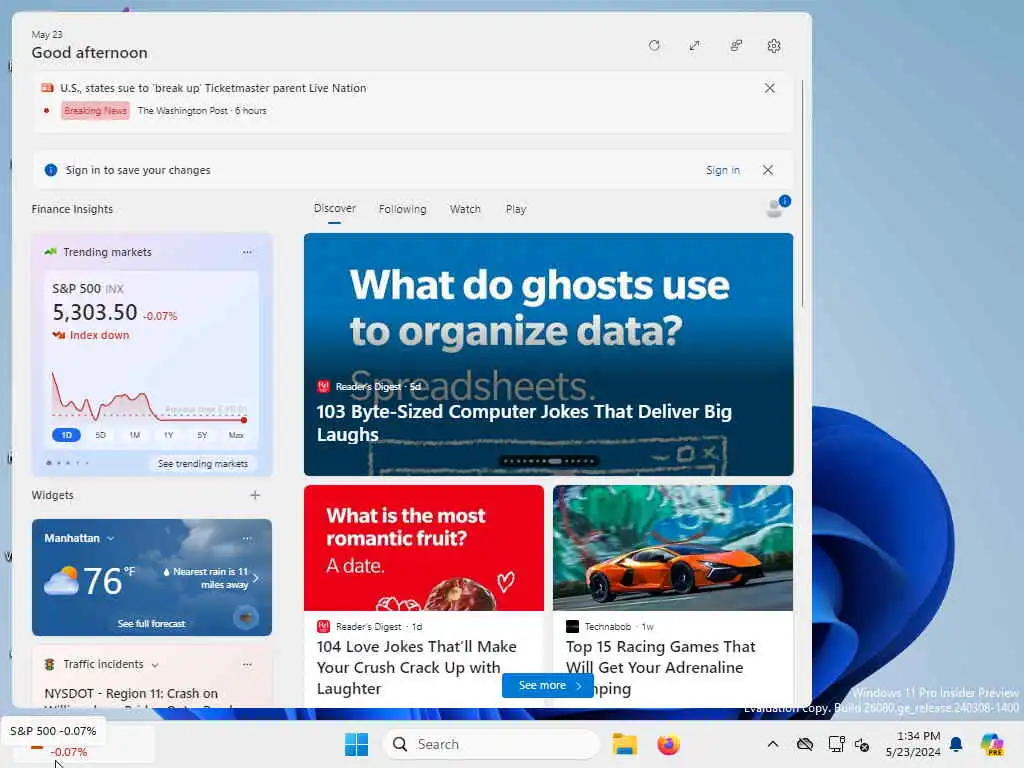Open the clock and date flyout
1024x768 pixels.
[x=913, y=744]
